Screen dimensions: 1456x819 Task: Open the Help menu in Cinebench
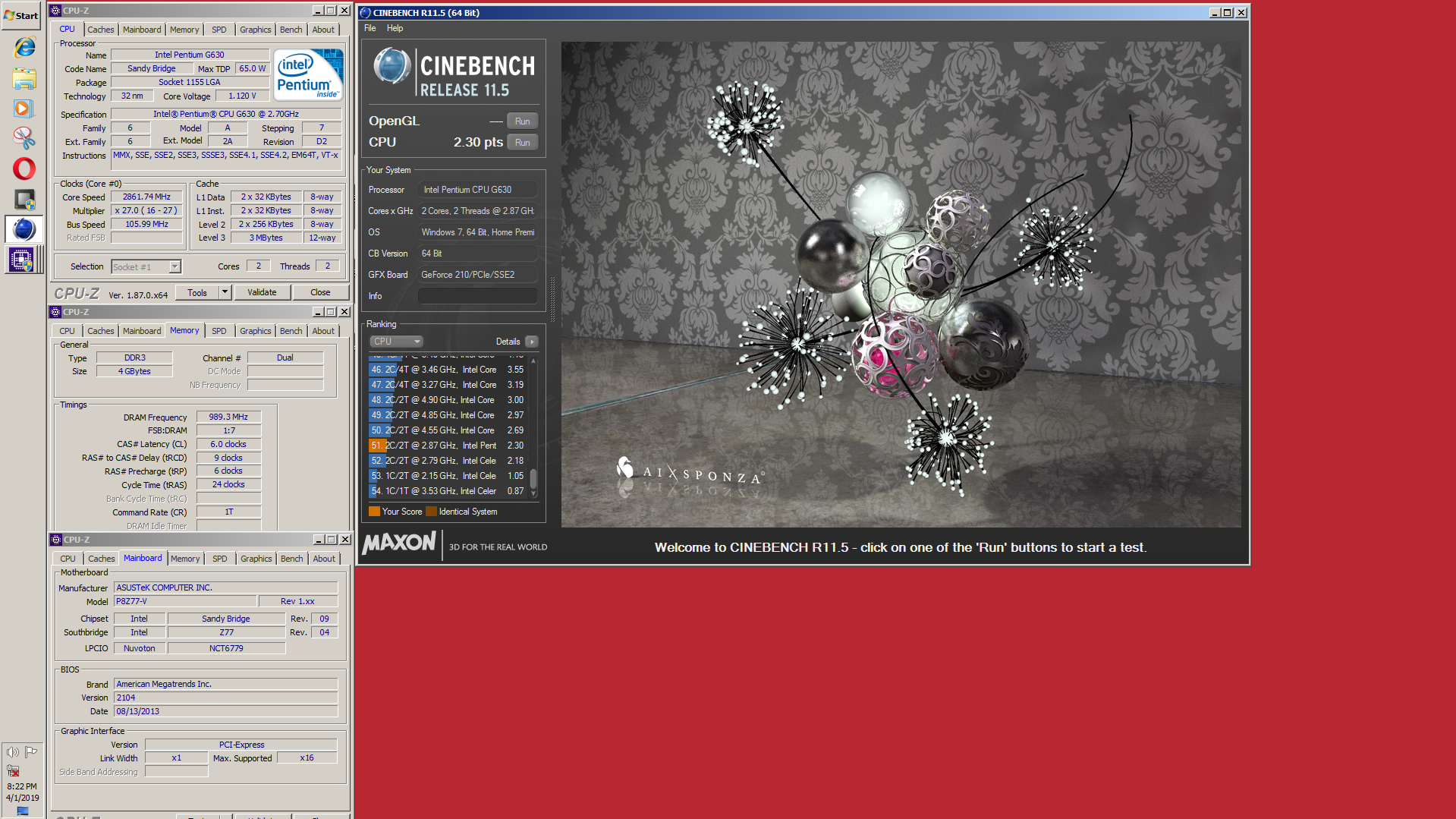pyautogui.click(x=395, y=28)
